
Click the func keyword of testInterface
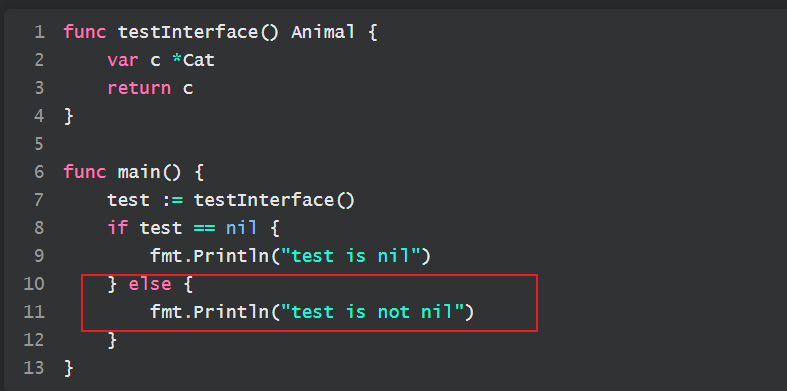85,33
